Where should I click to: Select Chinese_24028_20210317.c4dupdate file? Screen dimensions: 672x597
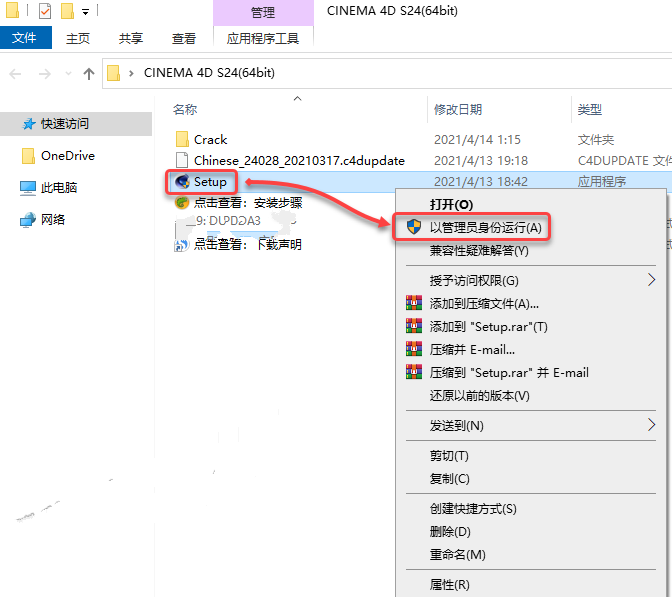299,161
